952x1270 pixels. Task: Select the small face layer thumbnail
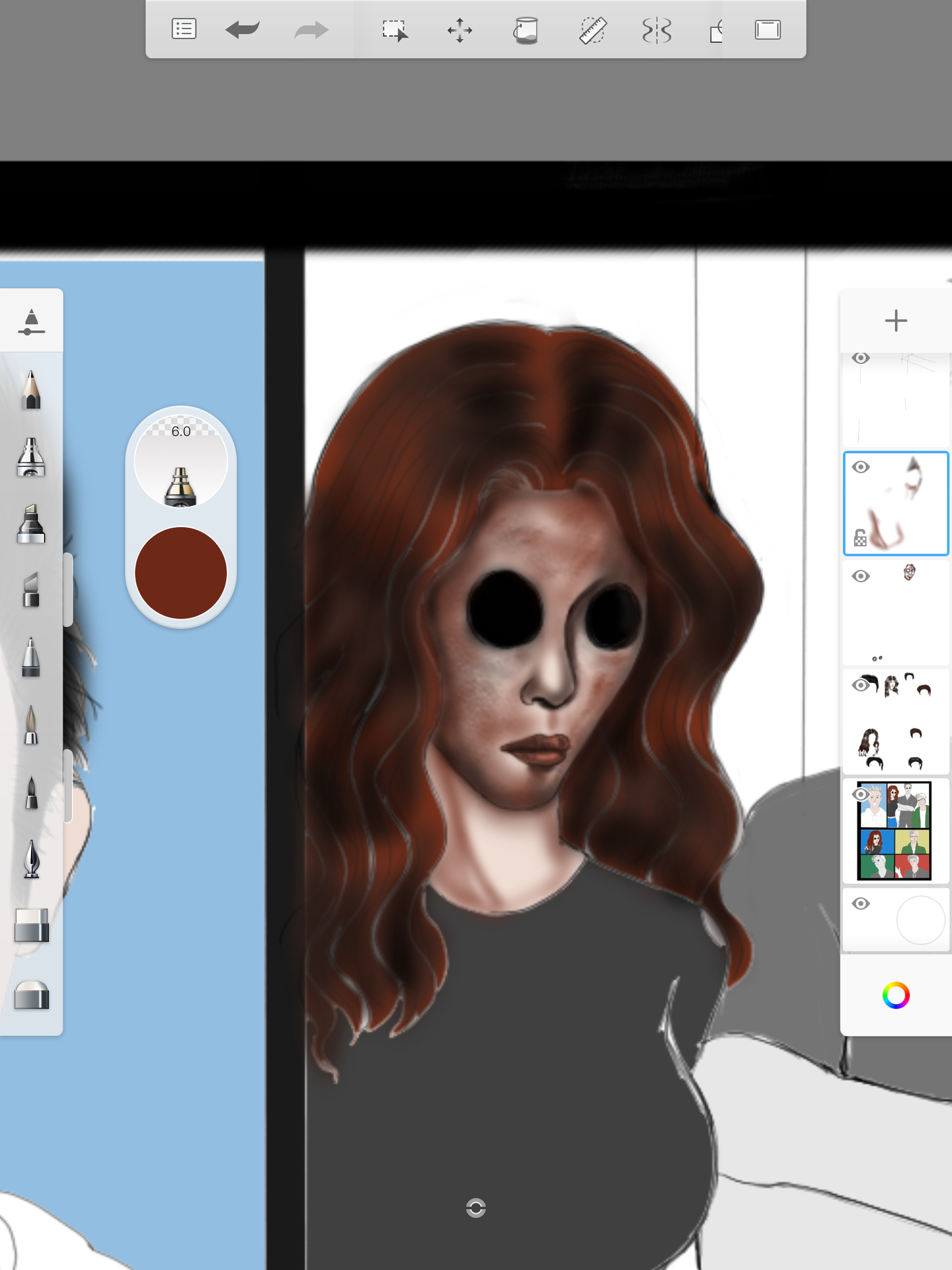click(x=896, y=613)
